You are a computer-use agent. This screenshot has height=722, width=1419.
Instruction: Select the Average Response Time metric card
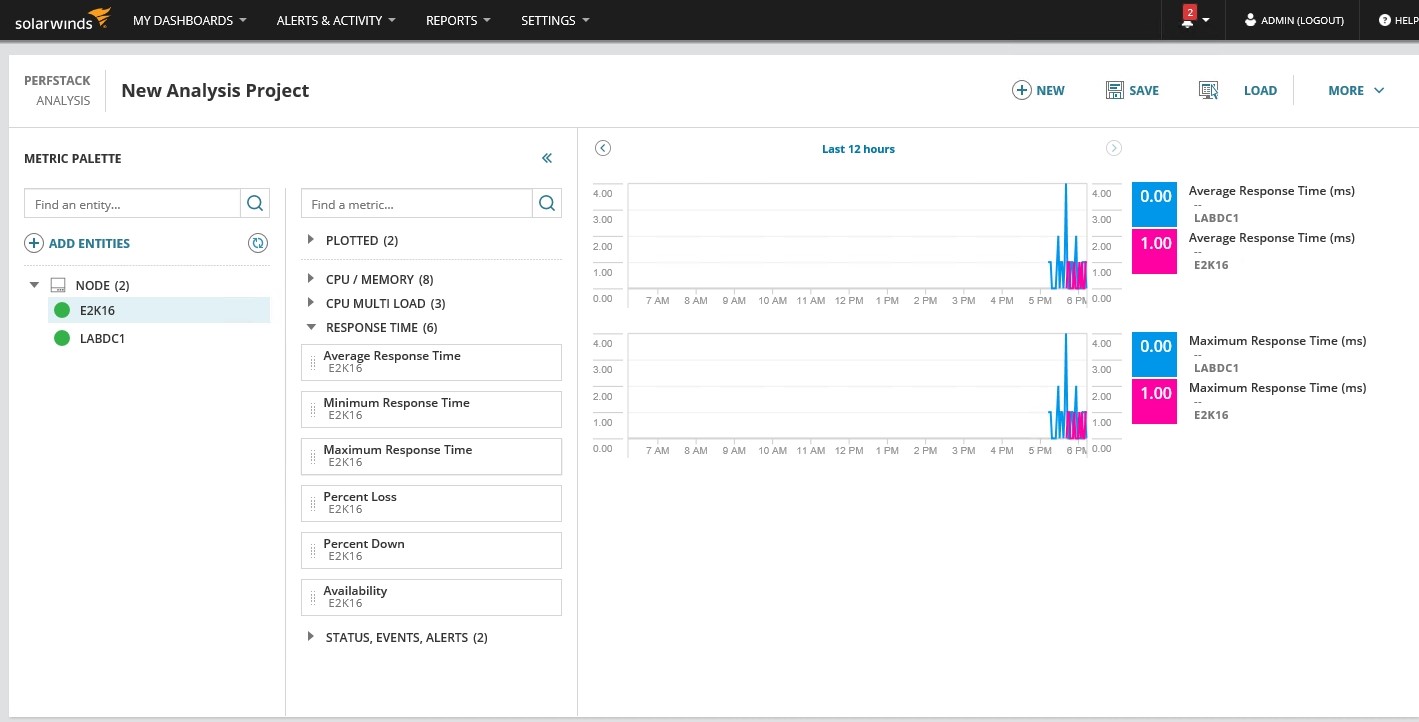point(431,362)
